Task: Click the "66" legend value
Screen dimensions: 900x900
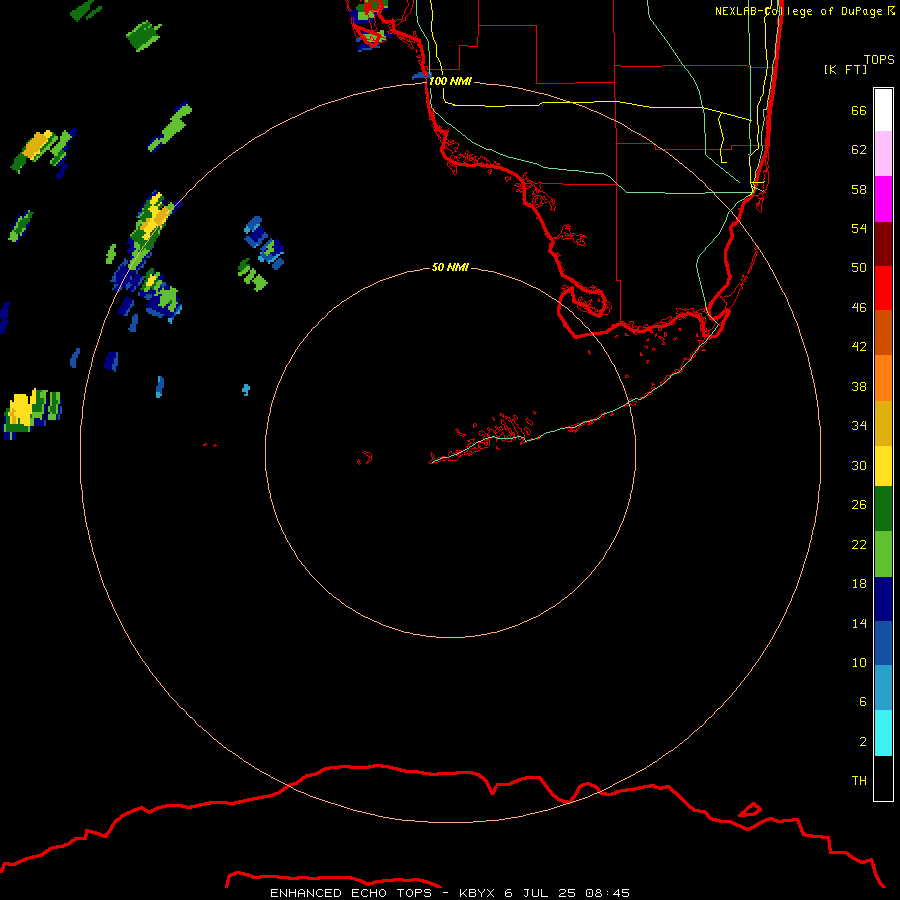Action: point(859,110)
